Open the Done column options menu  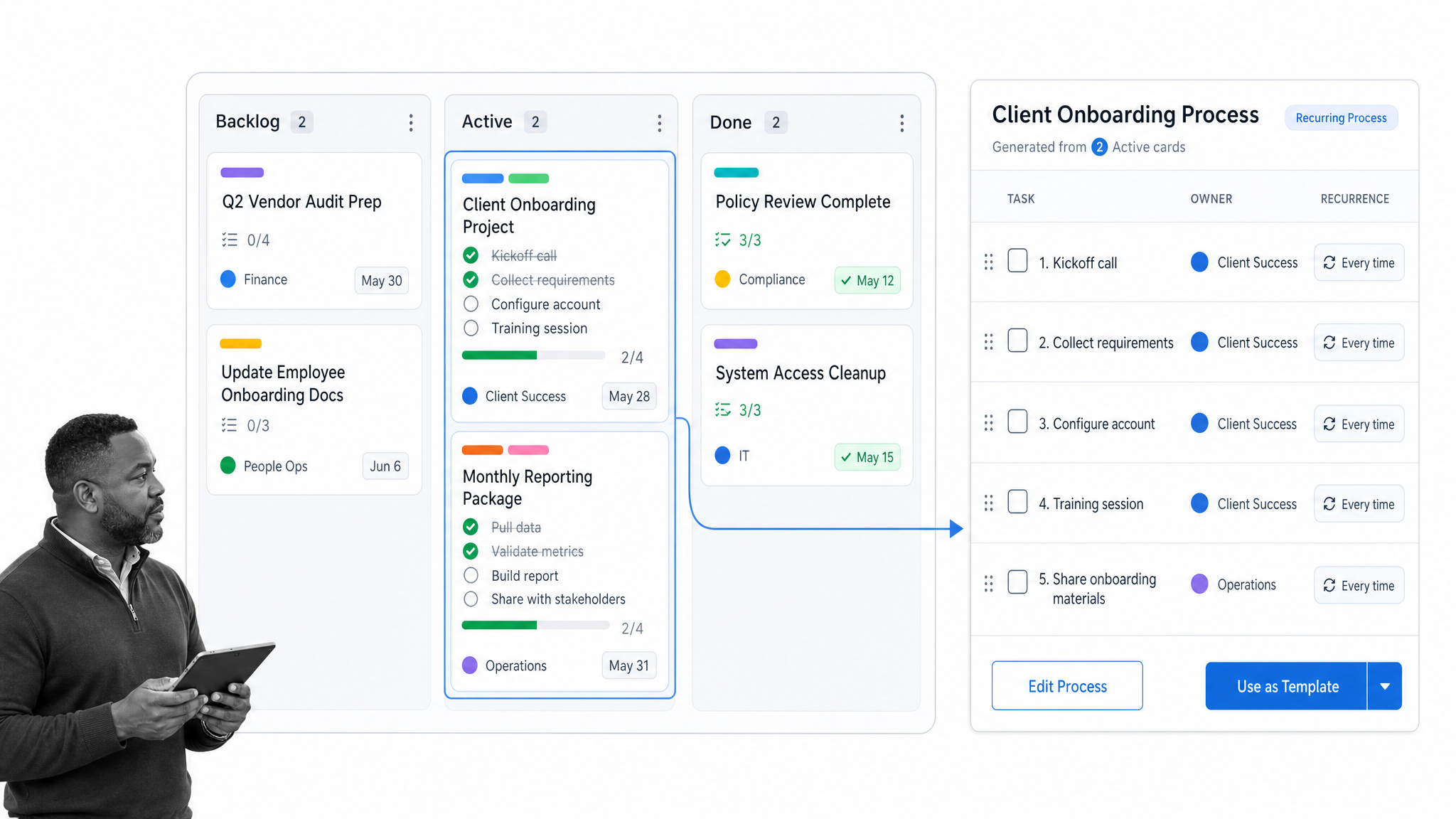pyautogui.click(x=902, y=123)
